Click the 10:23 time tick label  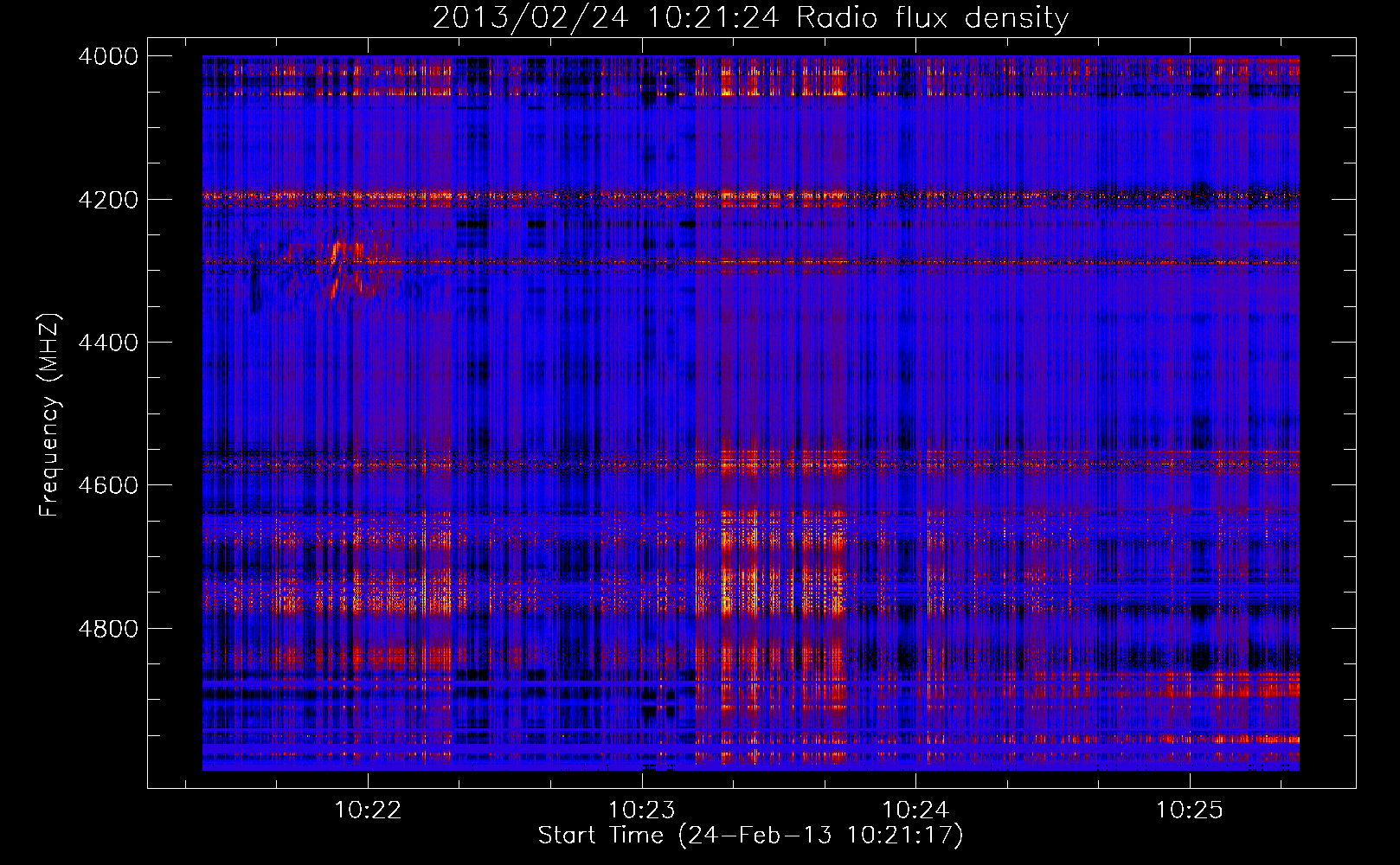pos(642,811)
